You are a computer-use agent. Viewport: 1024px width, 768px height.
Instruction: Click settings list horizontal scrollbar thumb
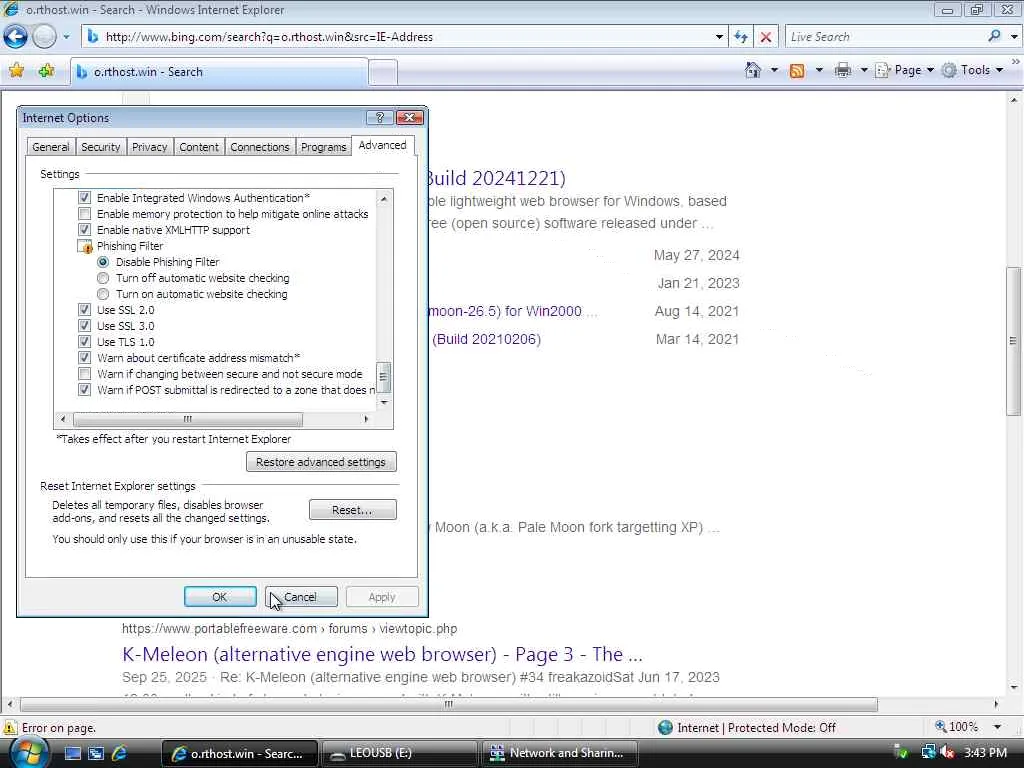(188, 419)
